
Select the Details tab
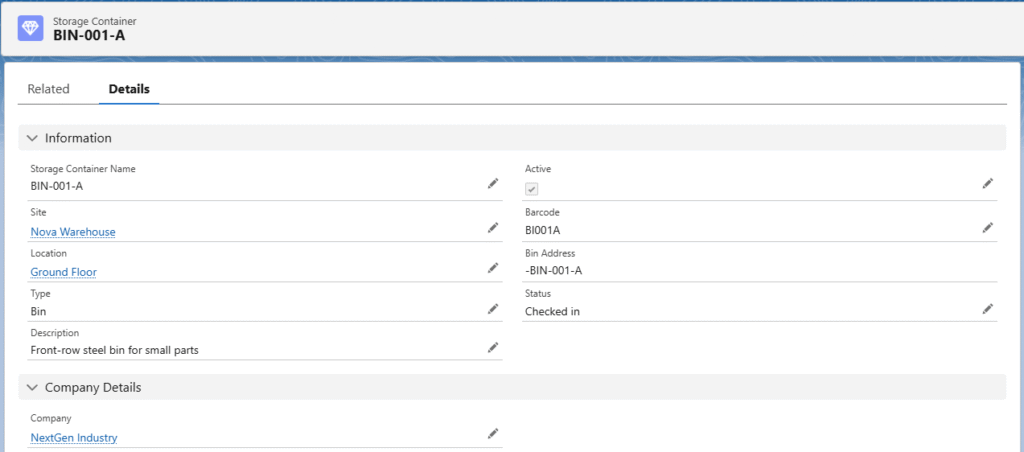[129, 89]
